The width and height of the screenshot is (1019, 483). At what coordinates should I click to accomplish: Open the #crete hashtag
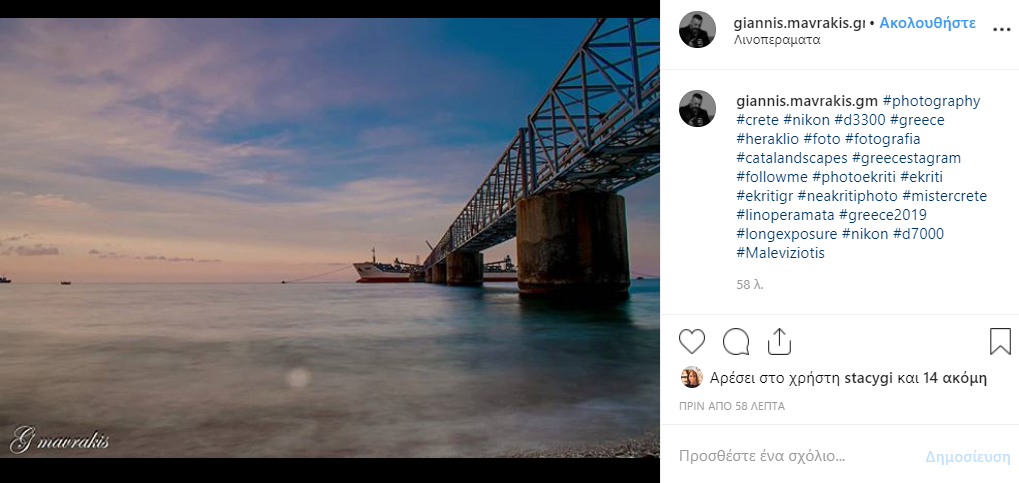tap(757, 120)
